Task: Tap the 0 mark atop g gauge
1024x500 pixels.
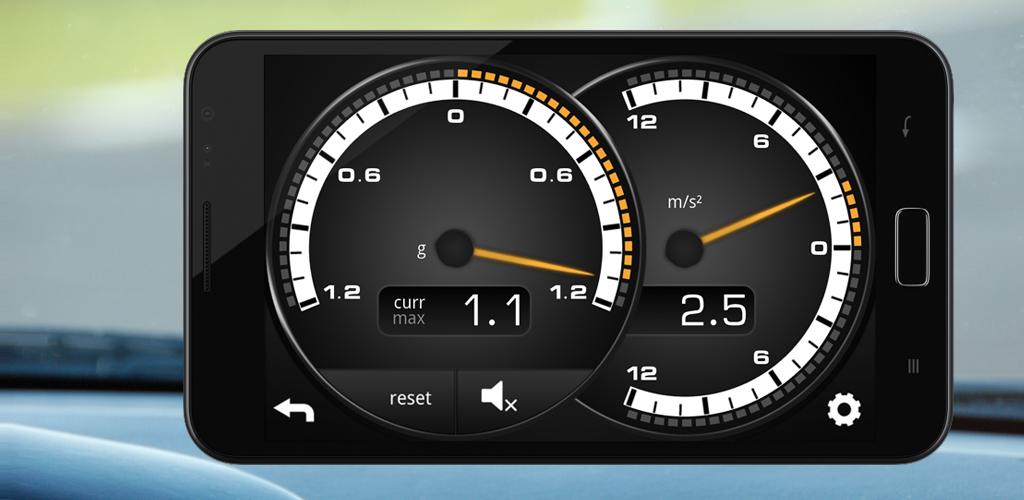Action: [455, 117]
